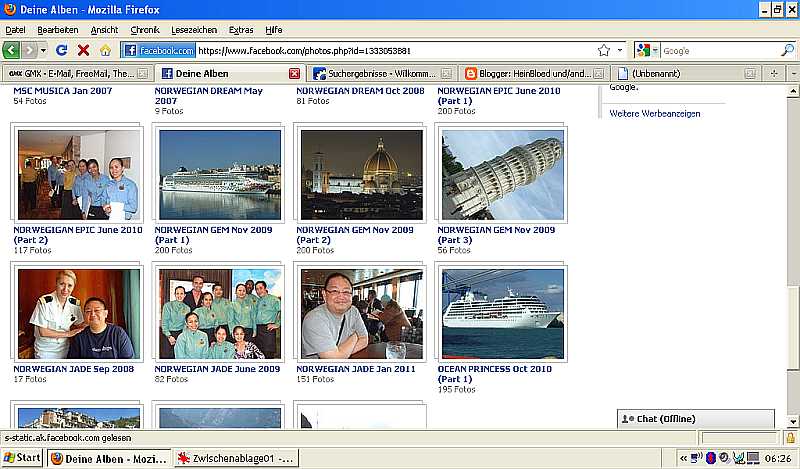800x469 pixels.
Task: Open NORWEGIAN GEM Nov 2009 (Part 3) title
Action: pos(496,235)
